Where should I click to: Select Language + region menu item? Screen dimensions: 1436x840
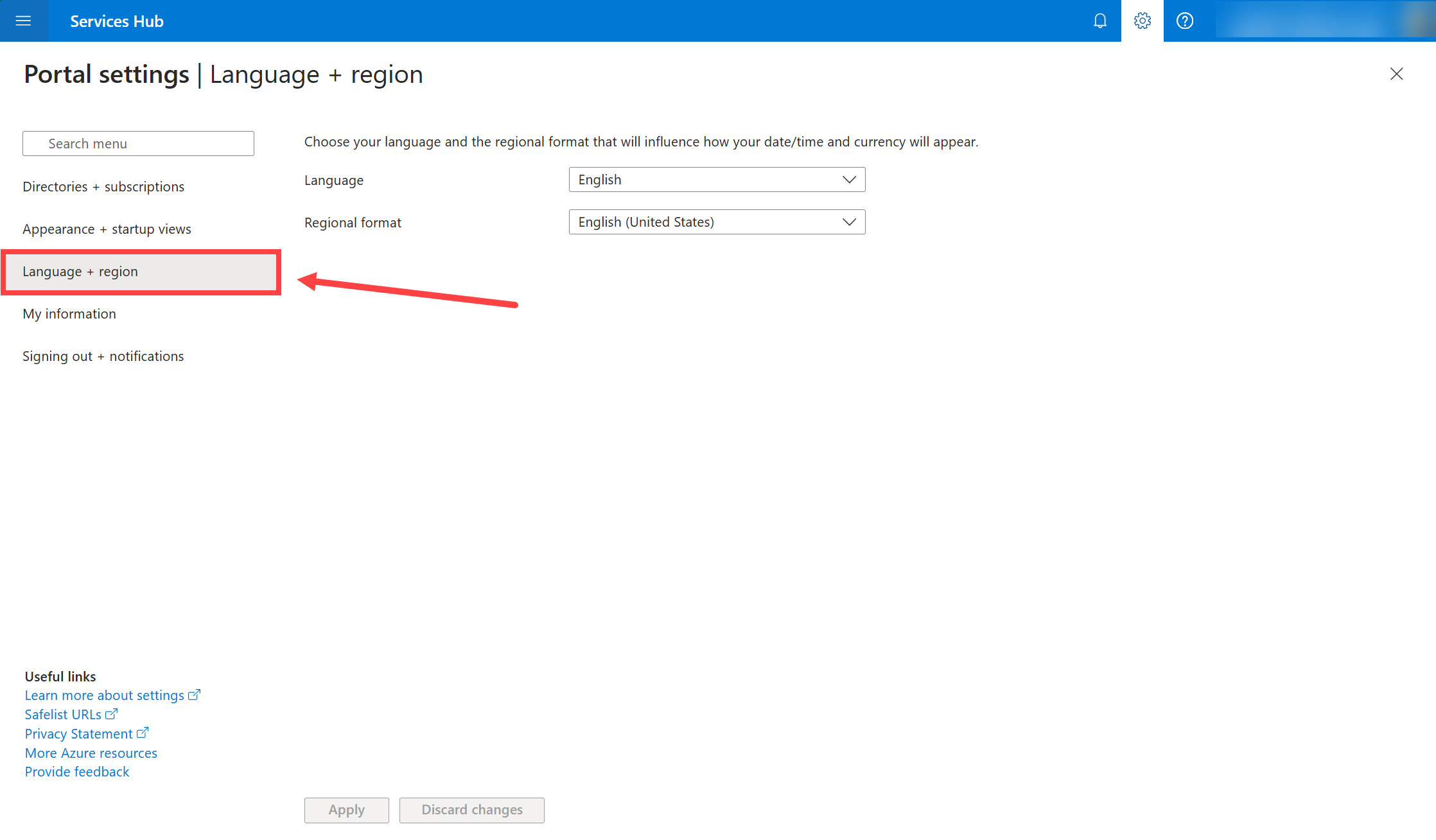coord(80,272)
